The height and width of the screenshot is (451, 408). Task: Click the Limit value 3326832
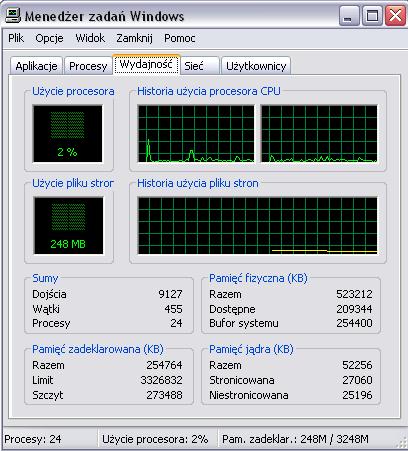[x=161, y=380]
